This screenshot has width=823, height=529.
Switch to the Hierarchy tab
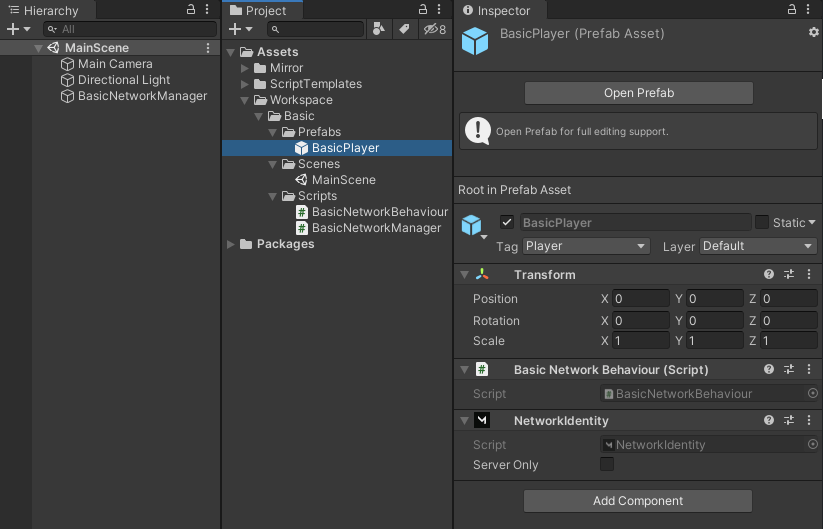(45, 10)
